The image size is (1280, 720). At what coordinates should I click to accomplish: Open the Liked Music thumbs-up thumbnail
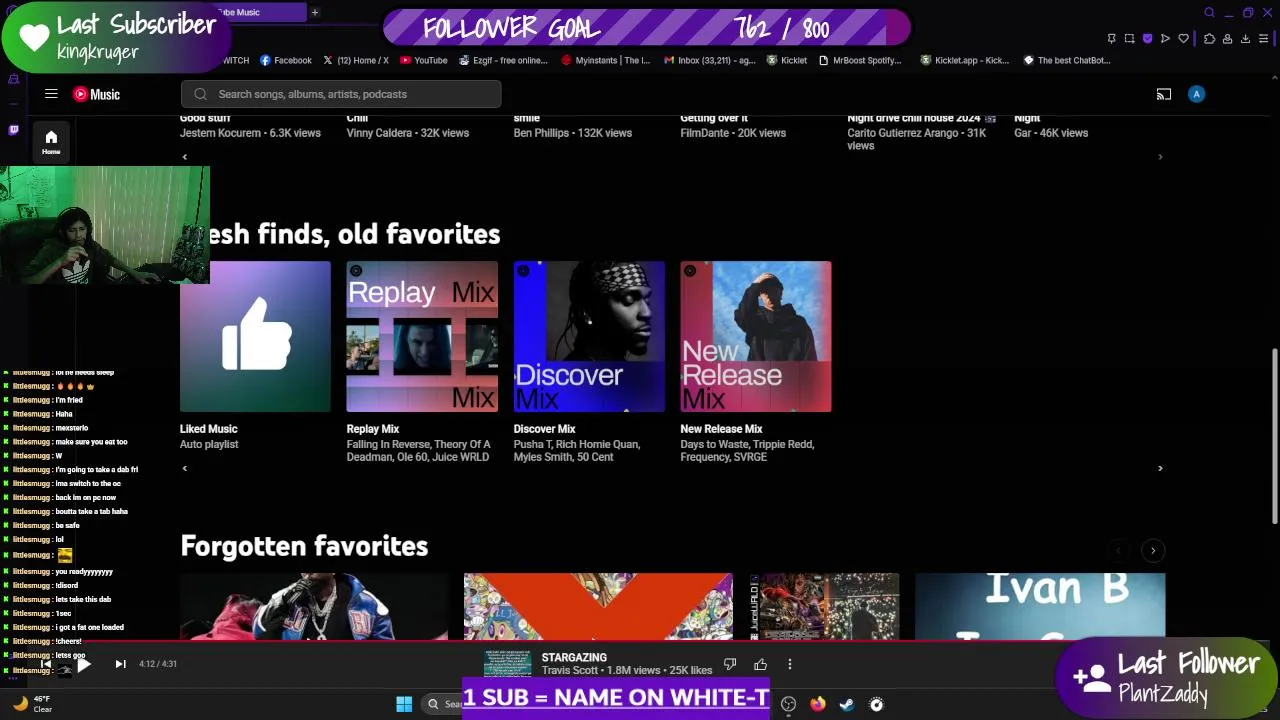pos(255,337)
